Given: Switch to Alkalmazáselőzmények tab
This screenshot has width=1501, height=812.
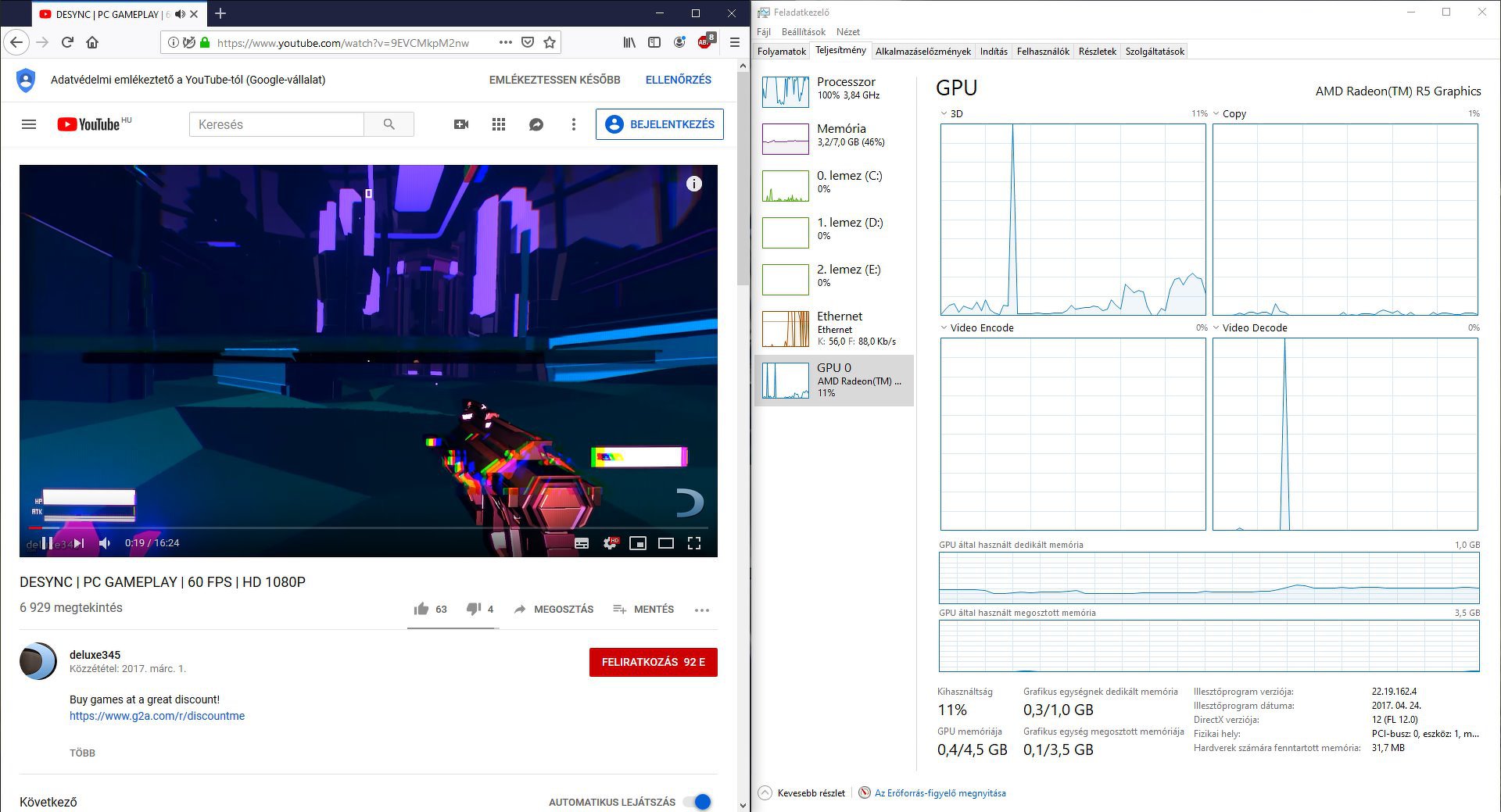Looking at the screenshot, I should [x=923, y=52].
